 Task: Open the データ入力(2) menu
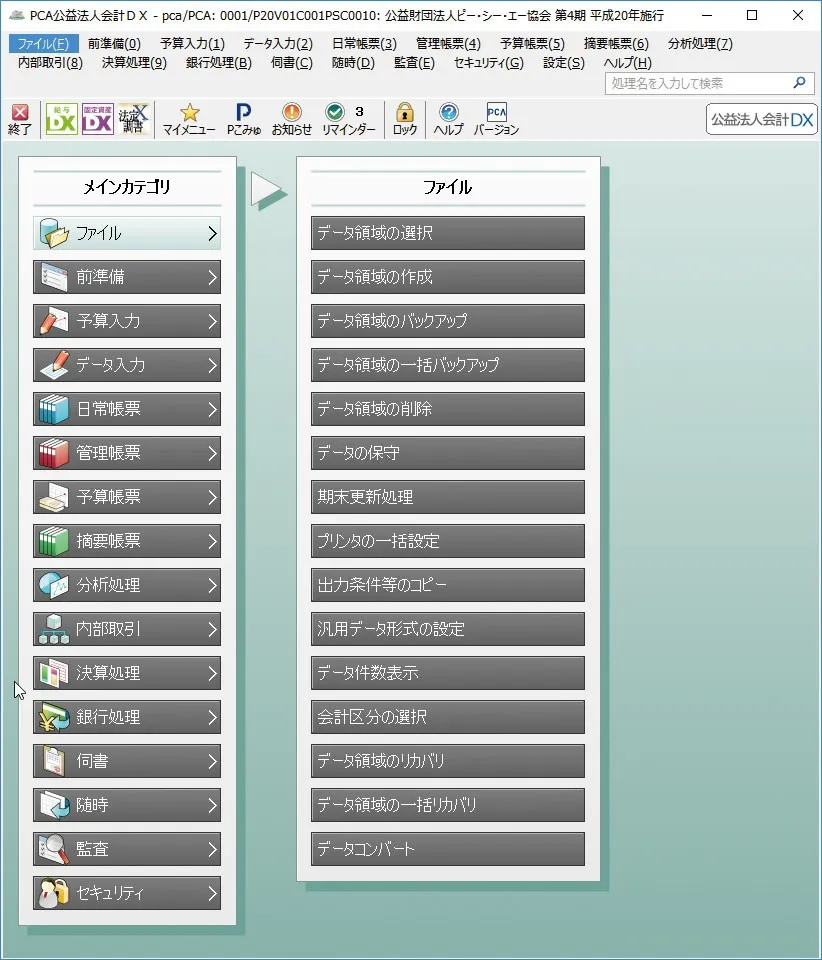pos(278,44)
